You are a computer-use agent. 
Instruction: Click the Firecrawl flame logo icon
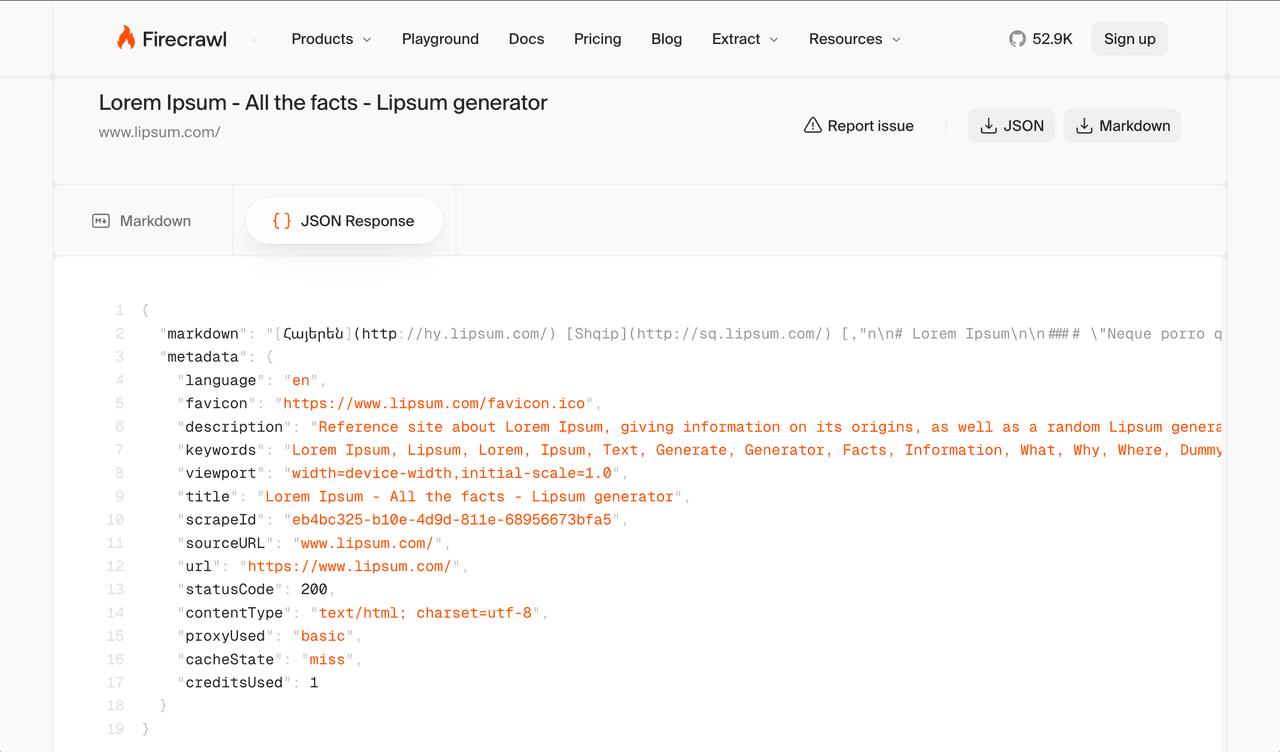pos(126,39)
